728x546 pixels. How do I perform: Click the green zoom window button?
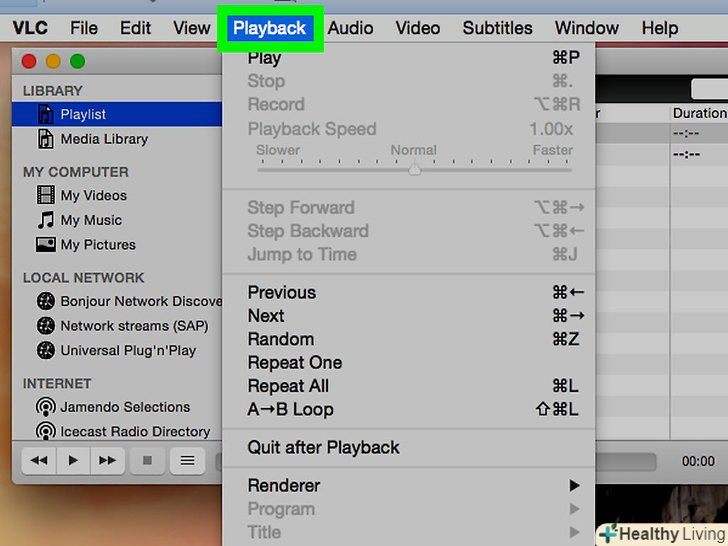coord(78,61)
